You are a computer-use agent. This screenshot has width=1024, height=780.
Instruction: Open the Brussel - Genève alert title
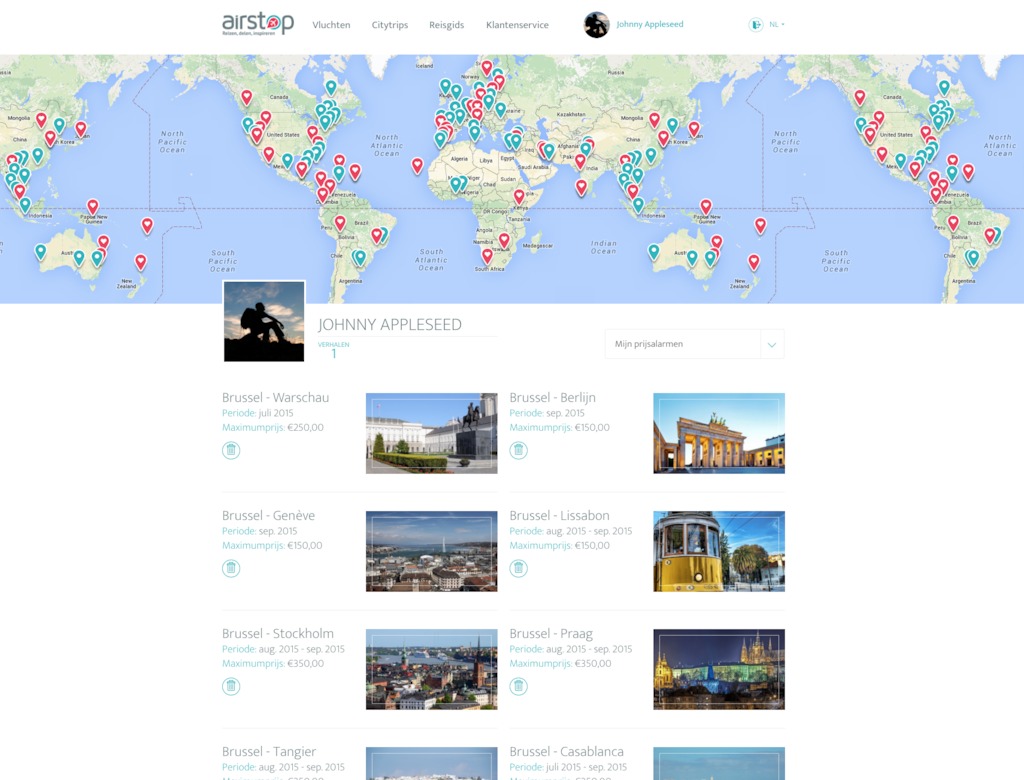(x=268, y=515)
